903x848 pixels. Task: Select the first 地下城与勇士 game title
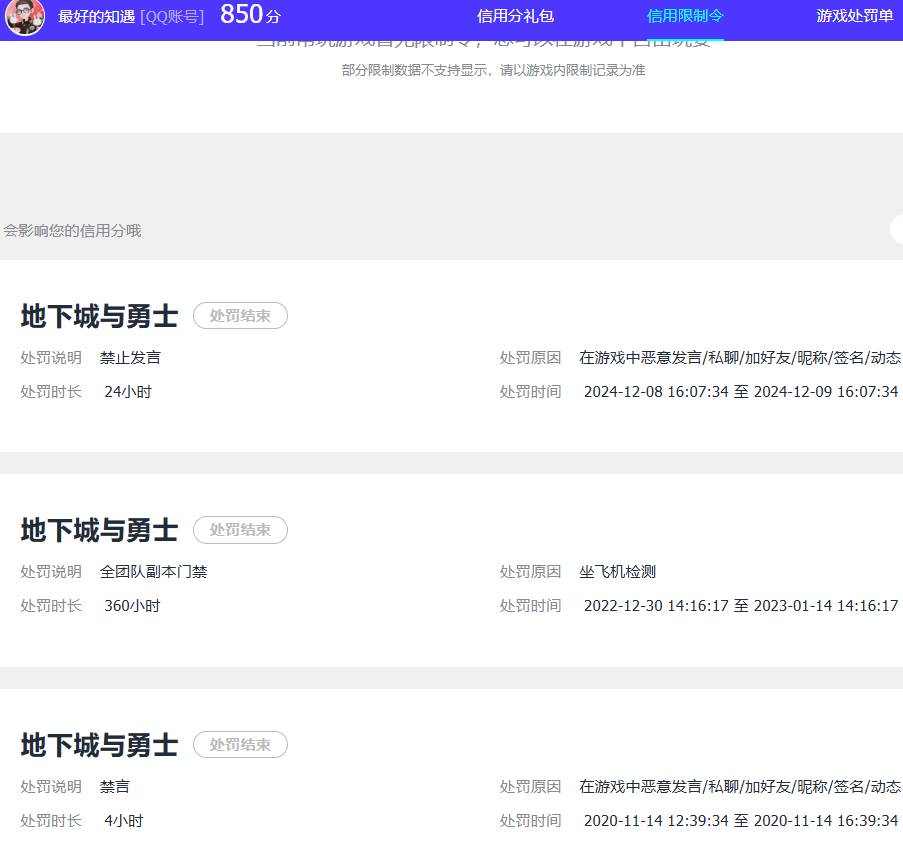[97, 315]
